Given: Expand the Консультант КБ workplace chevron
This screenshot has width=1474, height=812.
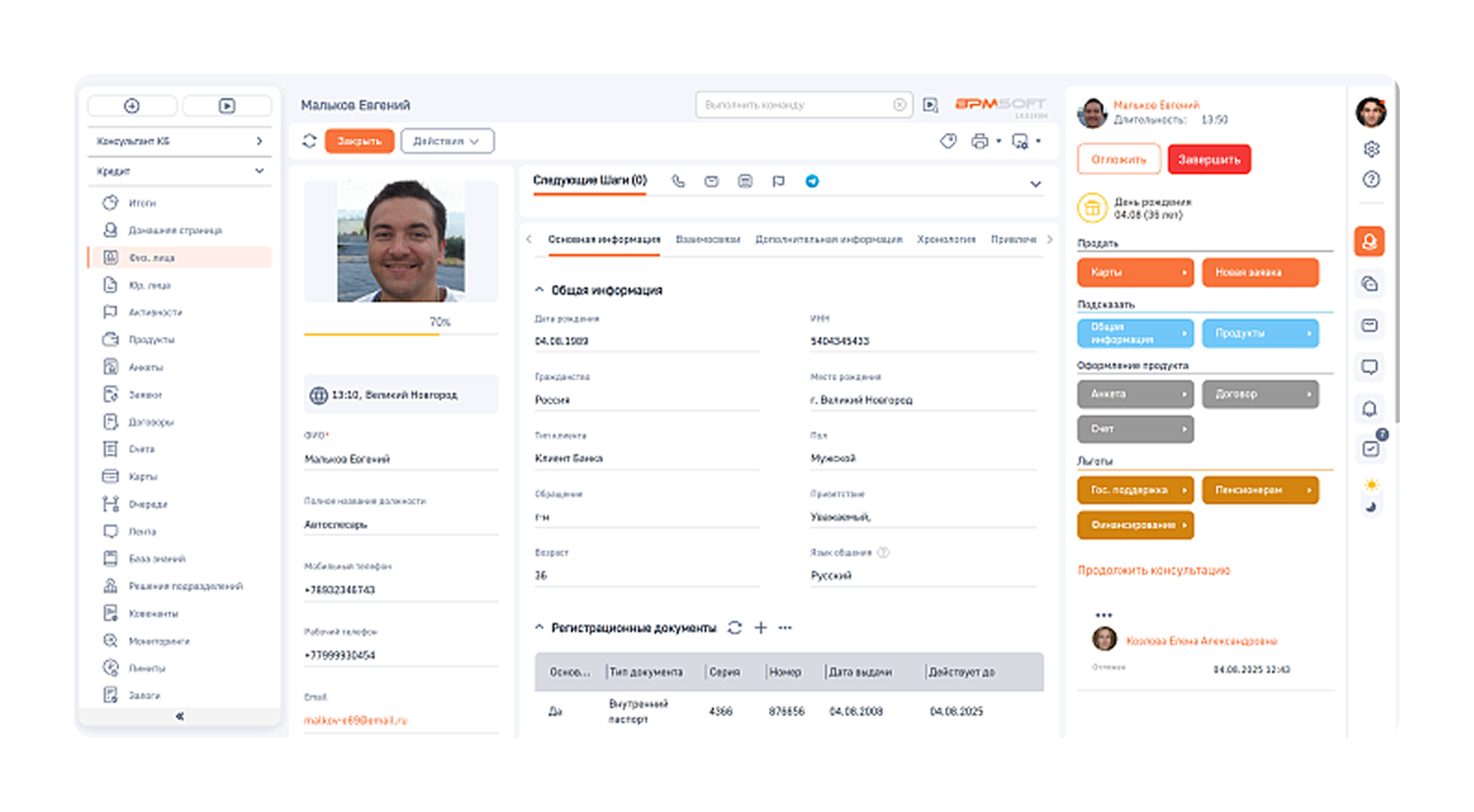Looking at the screenshot, I should [259, 141].
